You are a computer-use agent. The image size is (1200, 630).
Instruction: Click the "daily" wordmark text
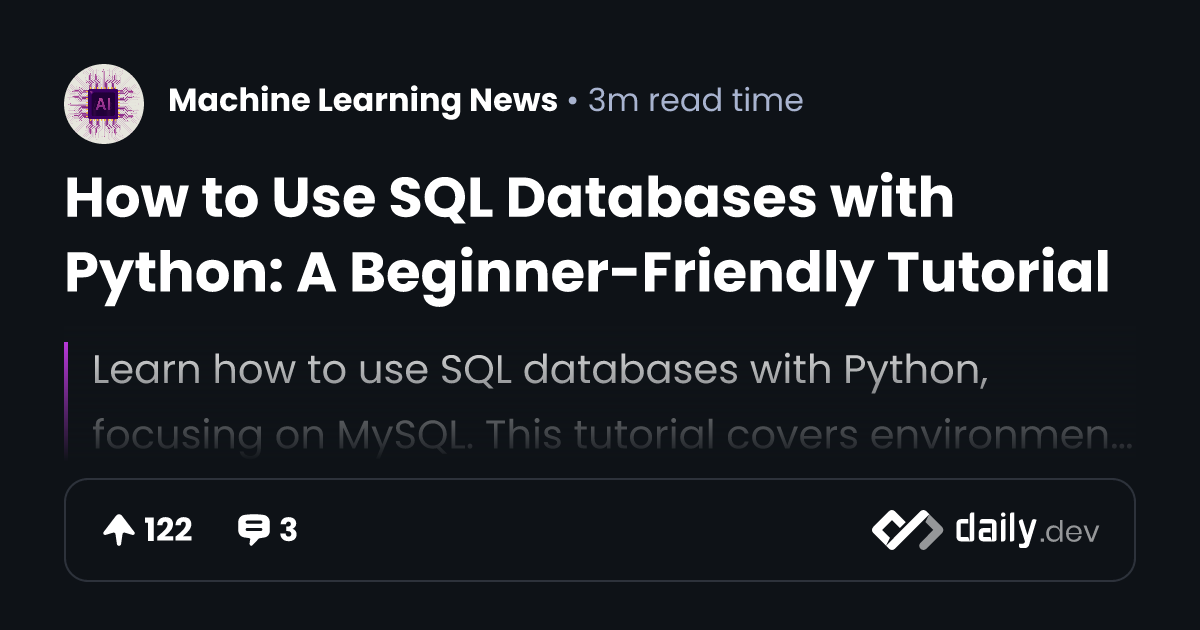click(x=995, y=530)
